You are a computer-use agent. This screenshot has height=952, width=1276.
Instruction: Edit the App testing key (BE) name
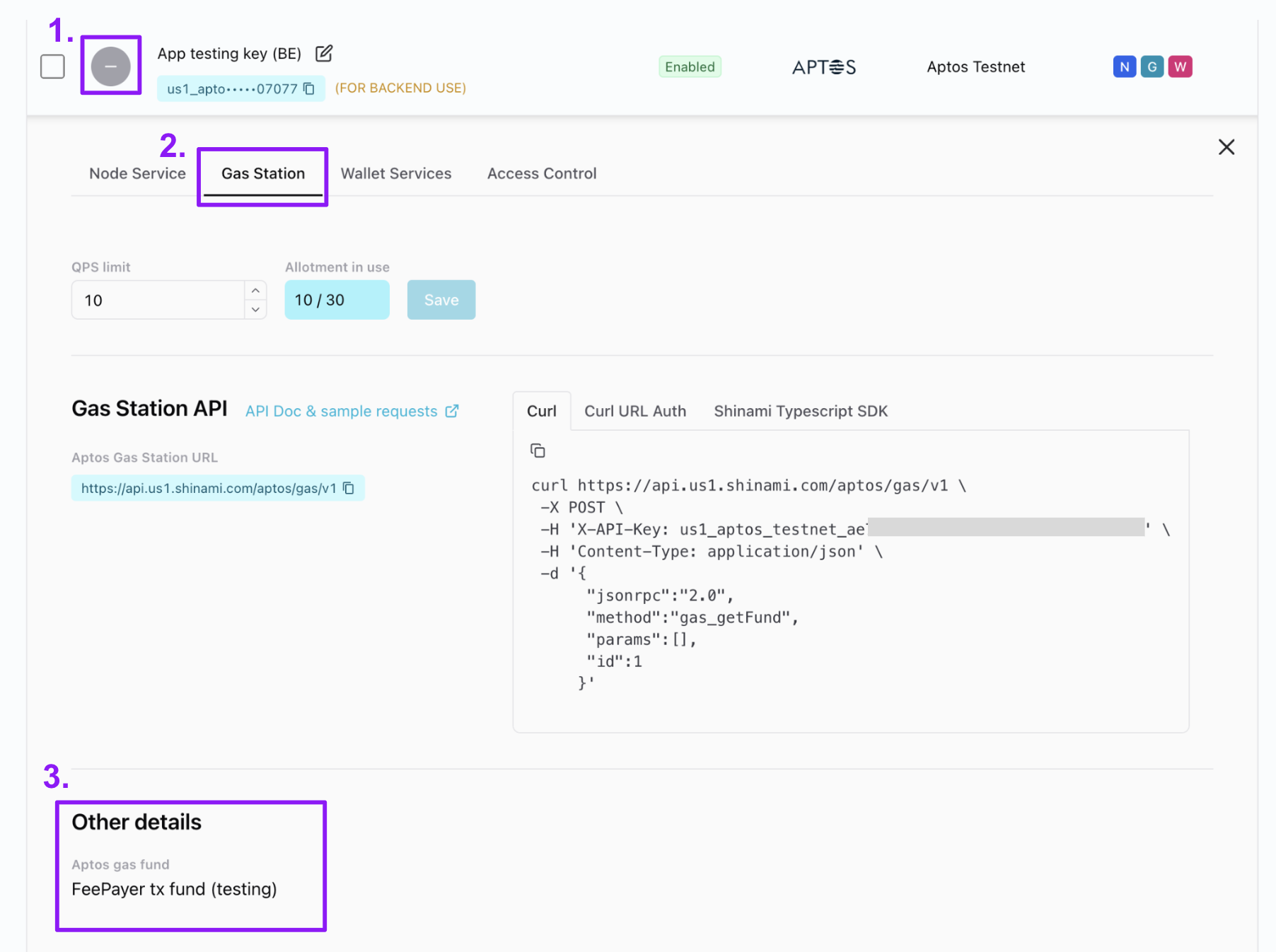(324, 53)
